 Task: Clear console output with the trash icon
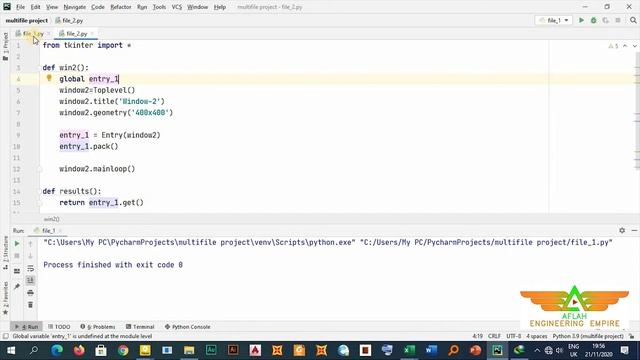point(30,305)
